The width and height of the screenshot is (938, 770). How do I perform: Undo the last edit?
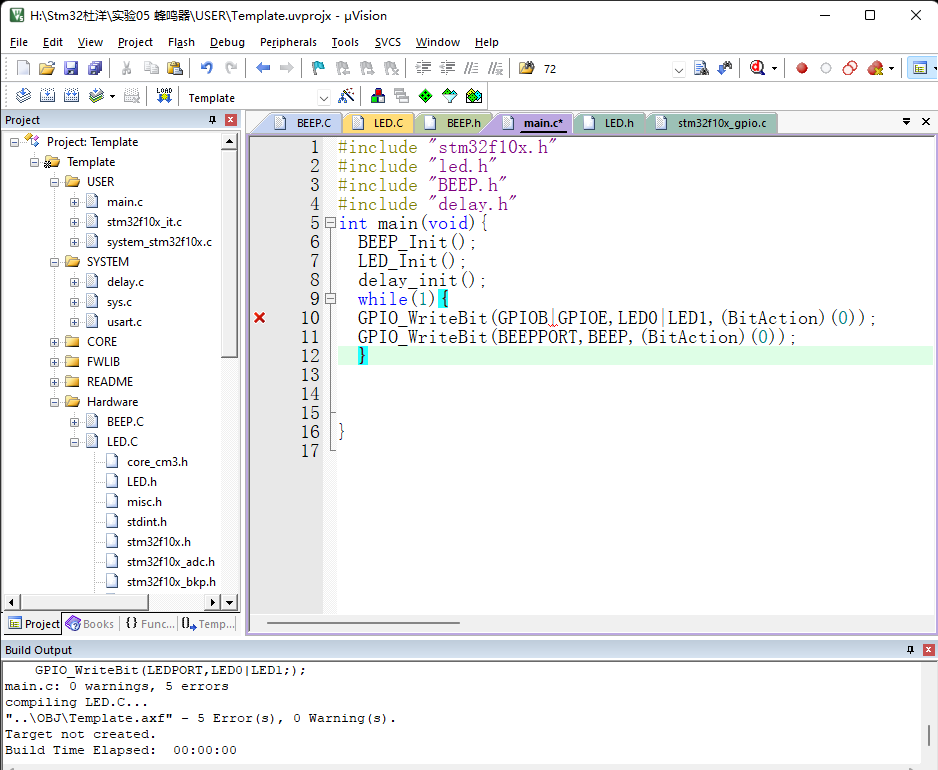(x=208, y=67)
